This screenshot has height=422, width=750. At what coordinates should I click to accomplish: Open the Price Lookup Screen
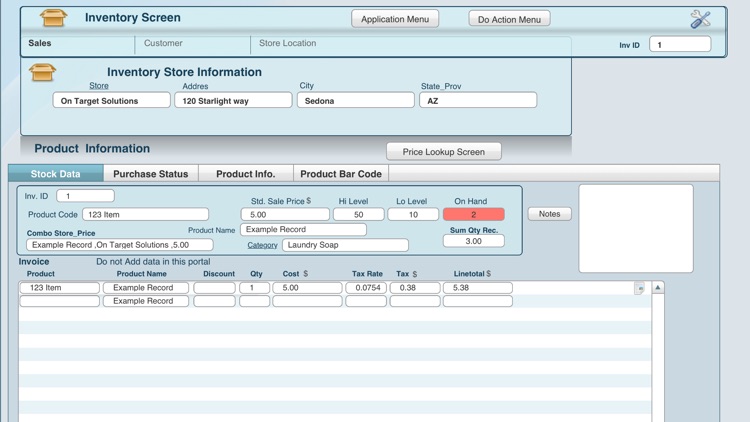click(443, 152)
